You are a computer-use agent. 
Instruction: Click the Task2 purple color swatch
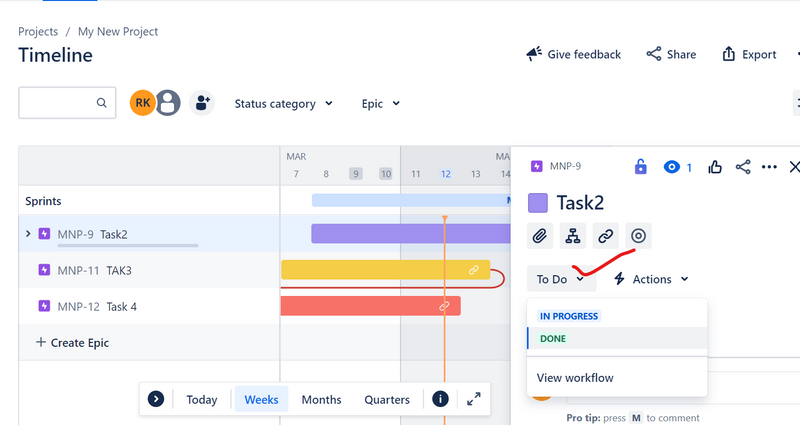(538, 203)
